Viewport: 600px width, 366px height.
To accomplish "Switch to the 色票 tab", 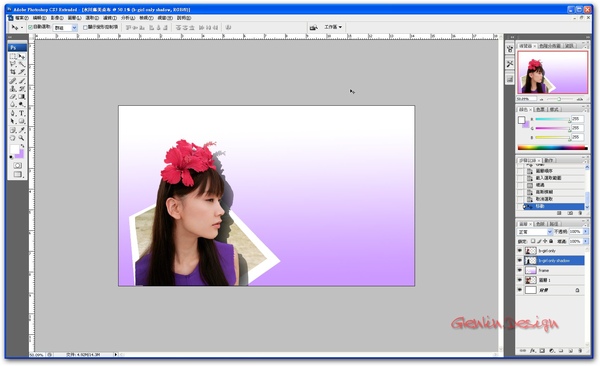I will [x=540, y=109].
